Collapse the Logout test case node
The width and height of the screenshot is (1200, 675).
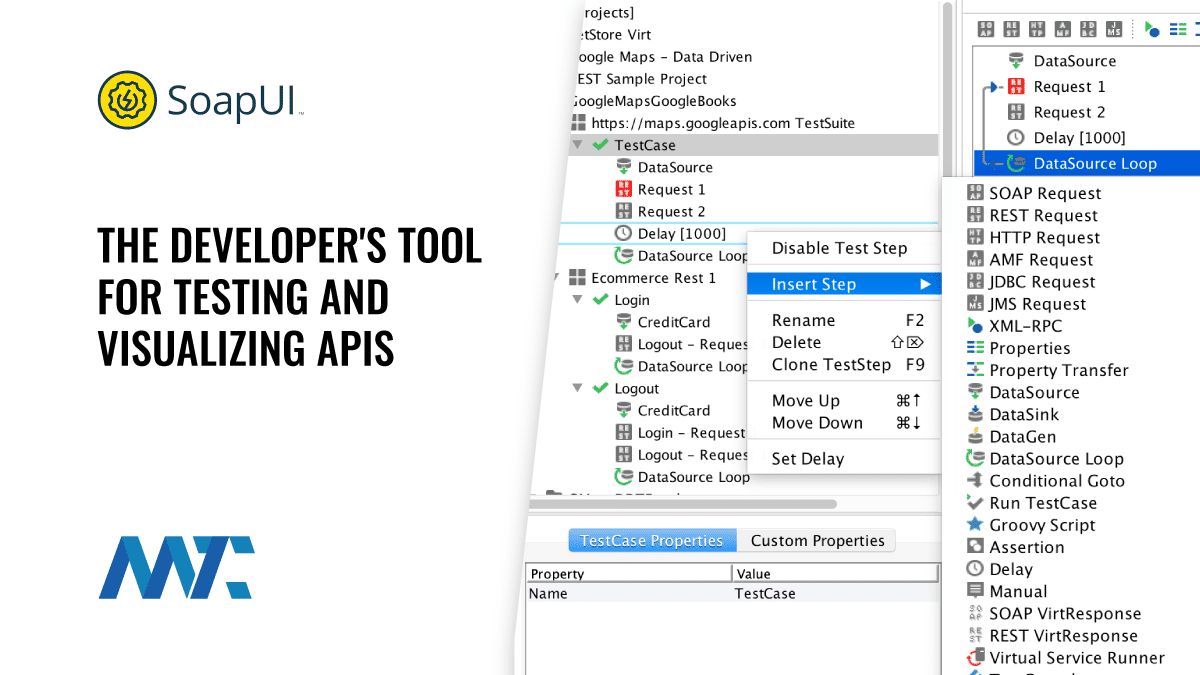click(x=577, y=389)
